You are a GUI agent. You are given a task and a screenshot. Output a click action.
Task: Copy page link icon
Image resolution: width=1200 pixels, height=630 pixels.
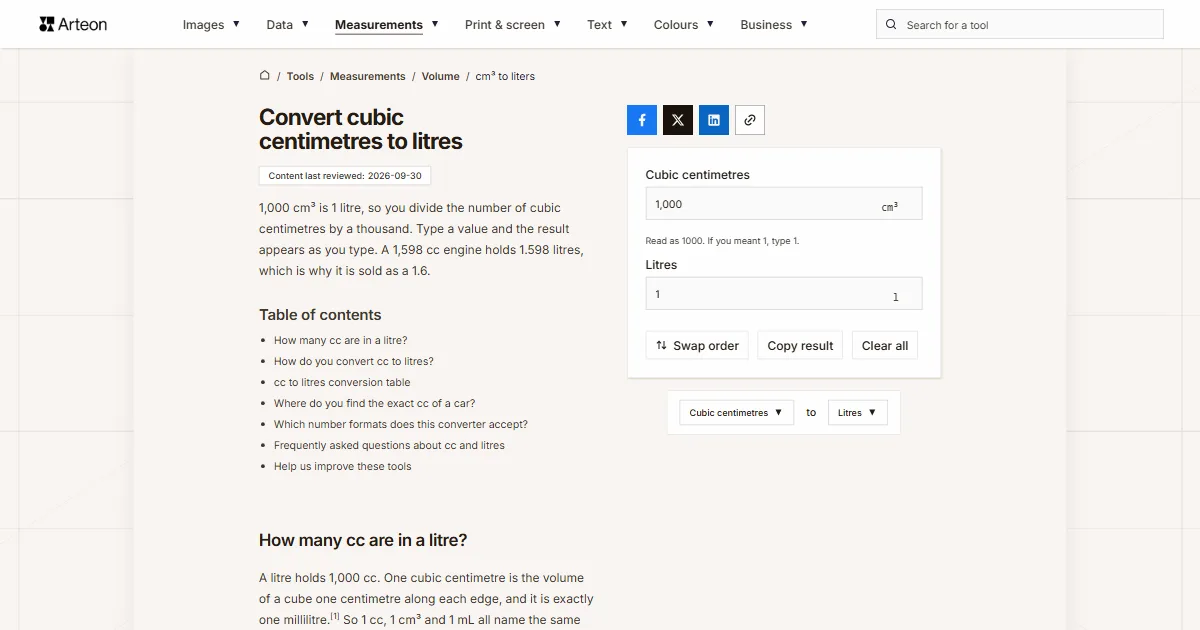750,120
